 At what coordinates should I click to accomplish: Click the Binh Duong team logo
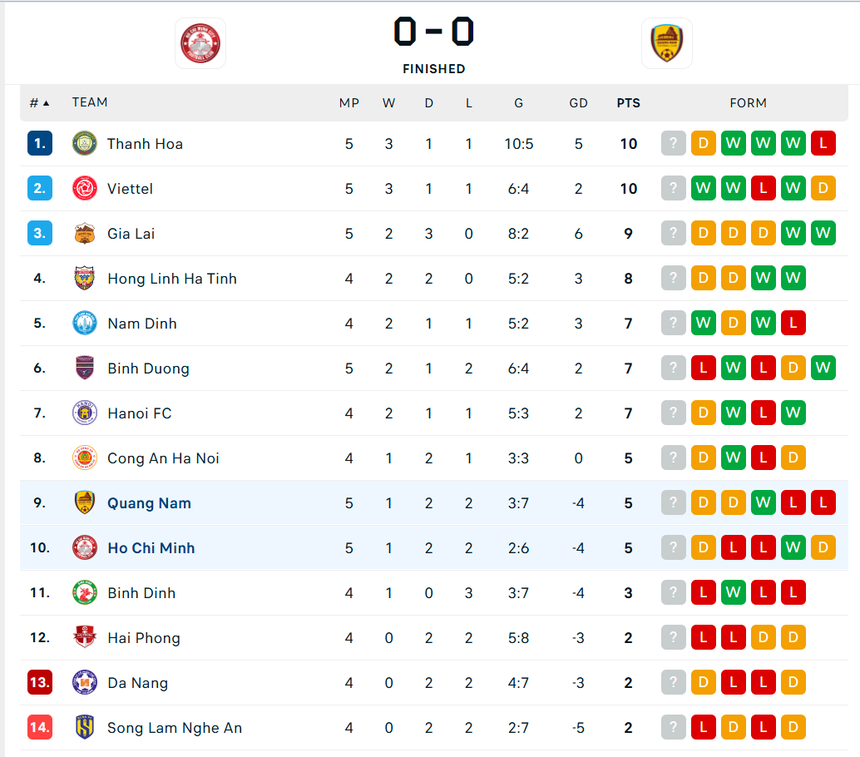point(84,368)
